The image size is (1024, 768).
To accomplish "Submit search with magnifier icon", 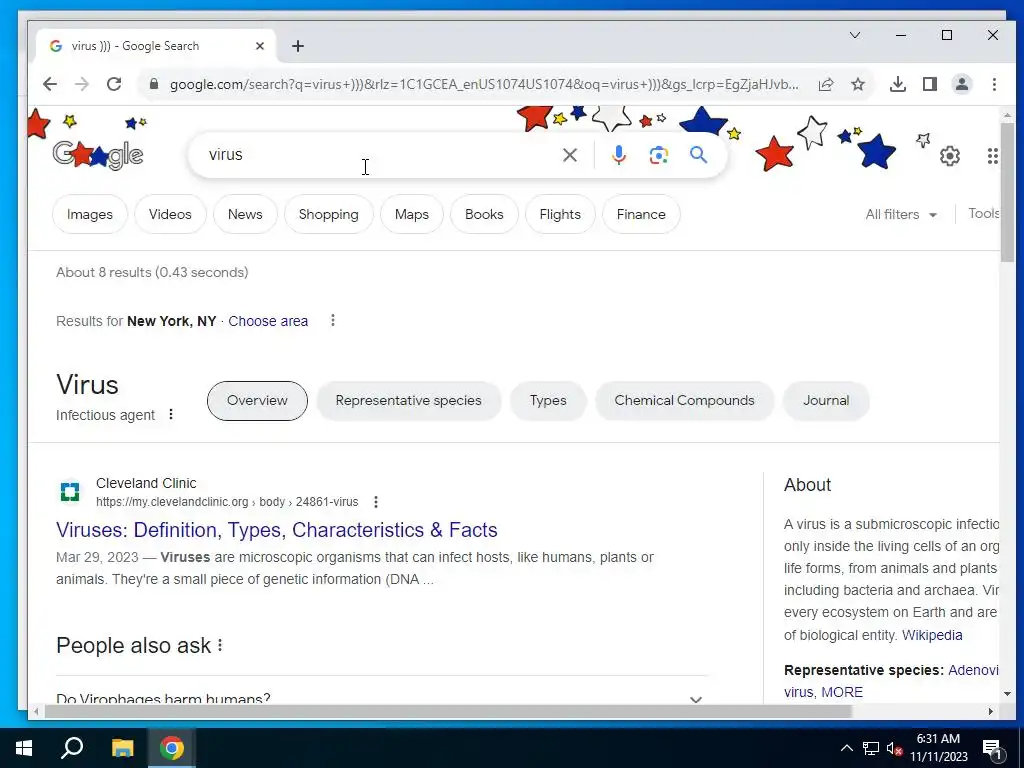I will click(x=699, y=155).
